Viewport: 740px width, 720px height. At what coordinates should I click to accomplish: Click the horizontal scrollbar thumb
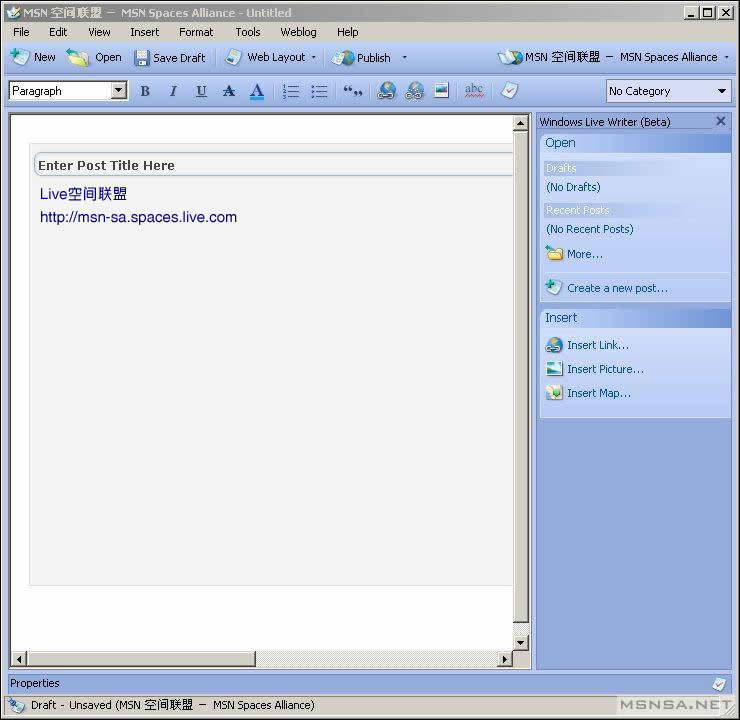pos(141,659)
